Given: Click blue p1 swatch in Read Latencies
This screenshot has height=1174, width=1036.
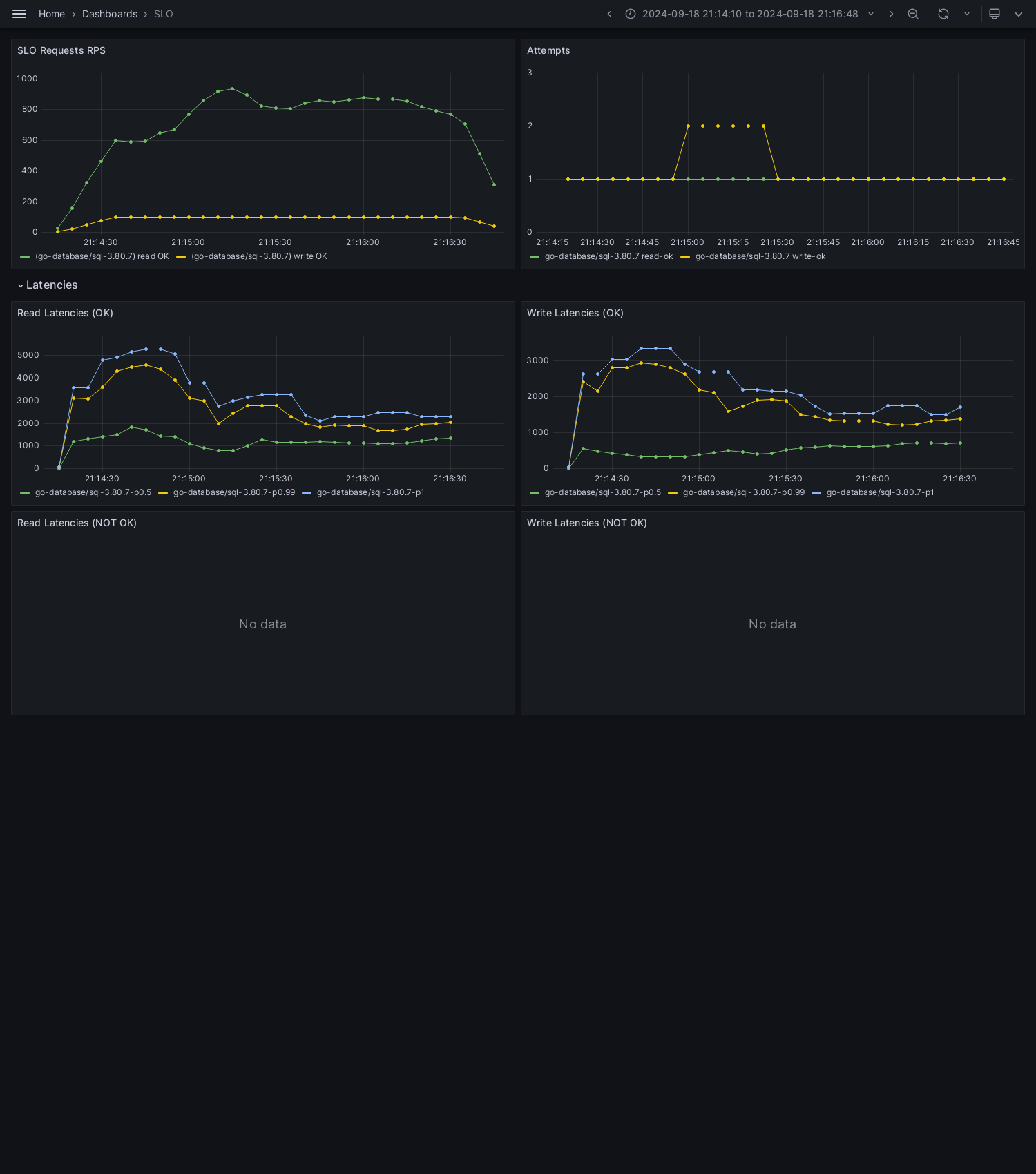Looking at the screenshot, I should [307, 493].
